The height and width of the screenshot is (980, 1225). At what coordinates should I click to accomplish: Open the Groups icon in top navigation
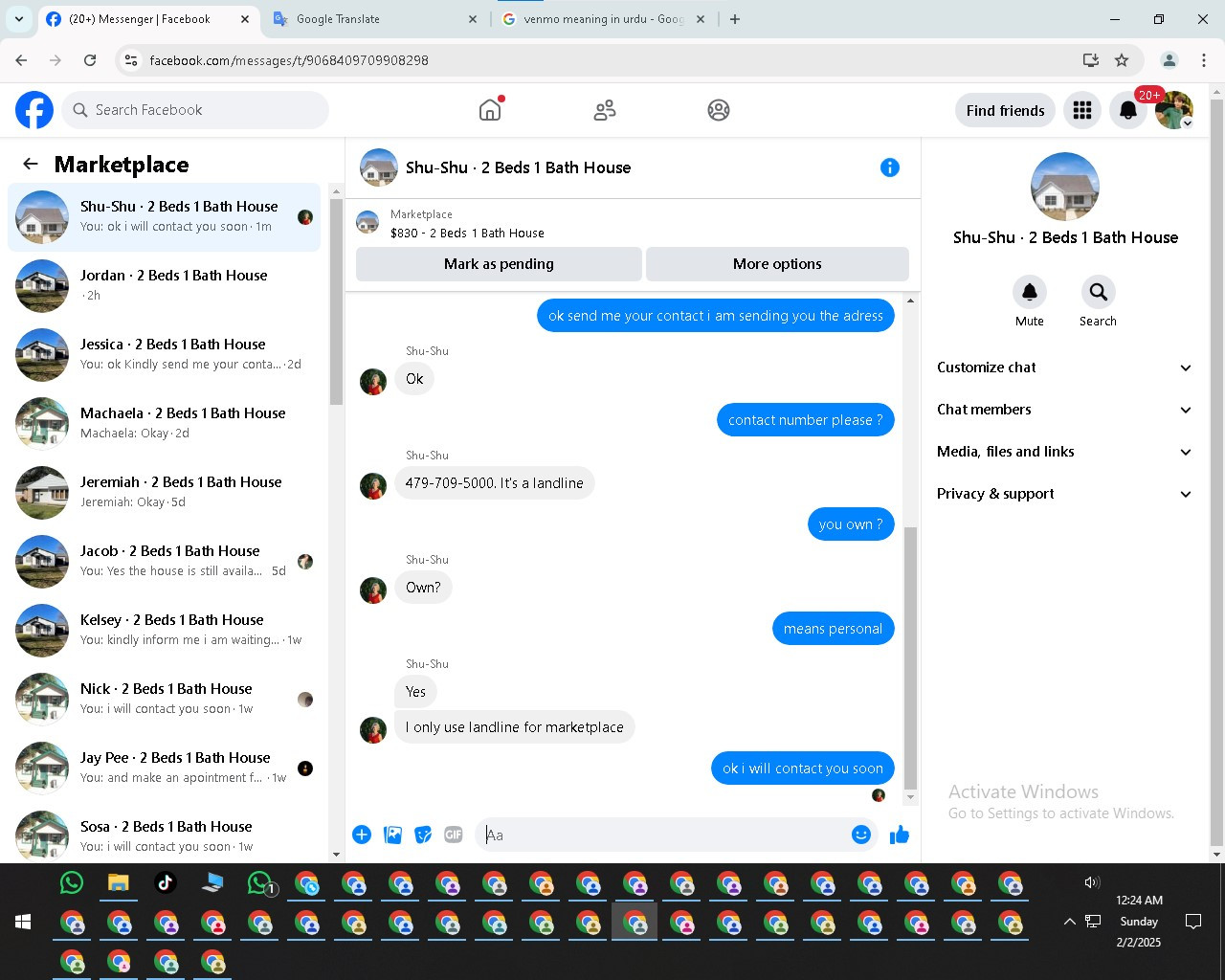point(719,110)
